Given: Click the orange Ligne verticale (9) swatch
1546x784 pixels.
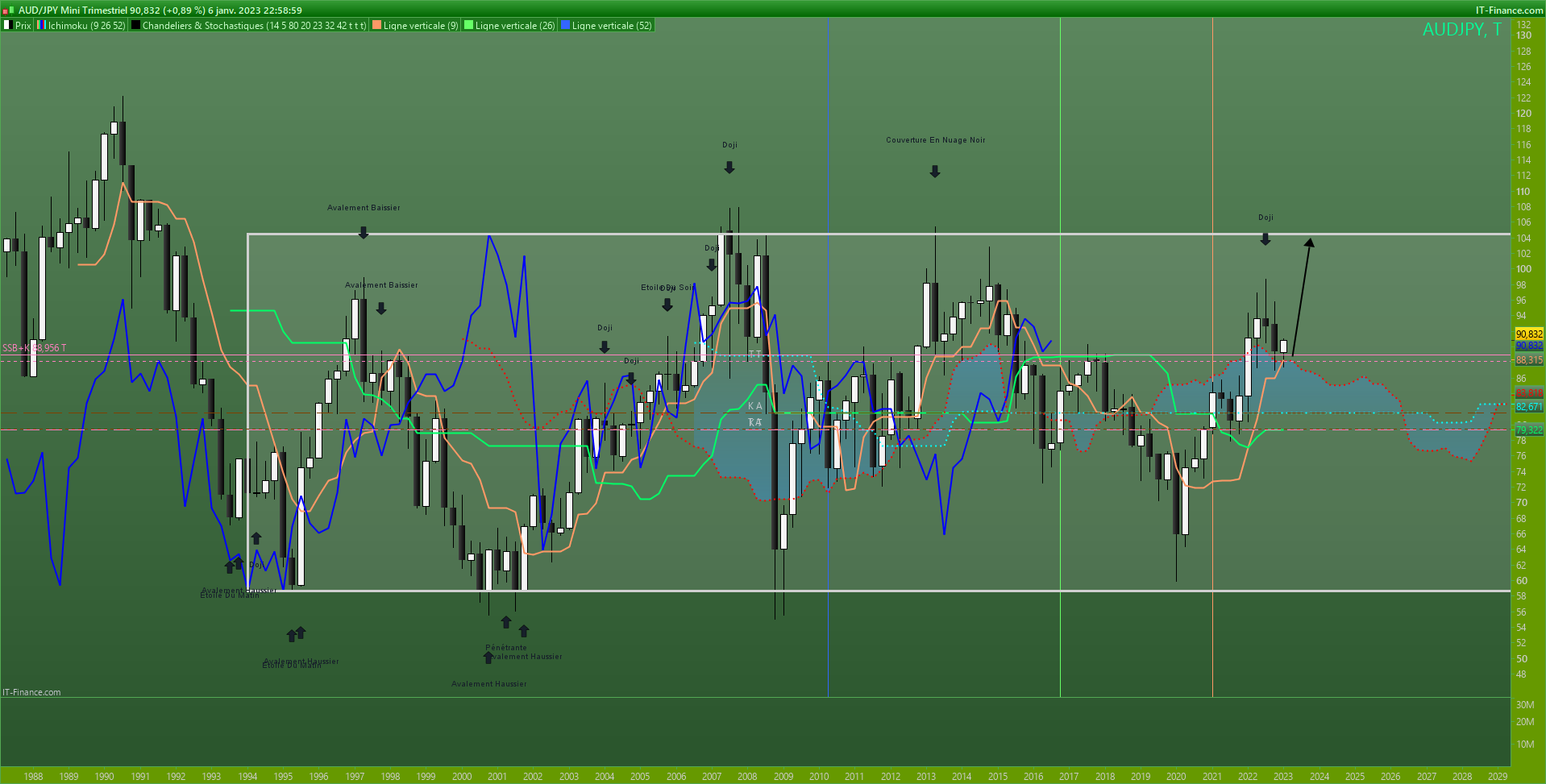Looking at the screenshot, I should point(376,26).
